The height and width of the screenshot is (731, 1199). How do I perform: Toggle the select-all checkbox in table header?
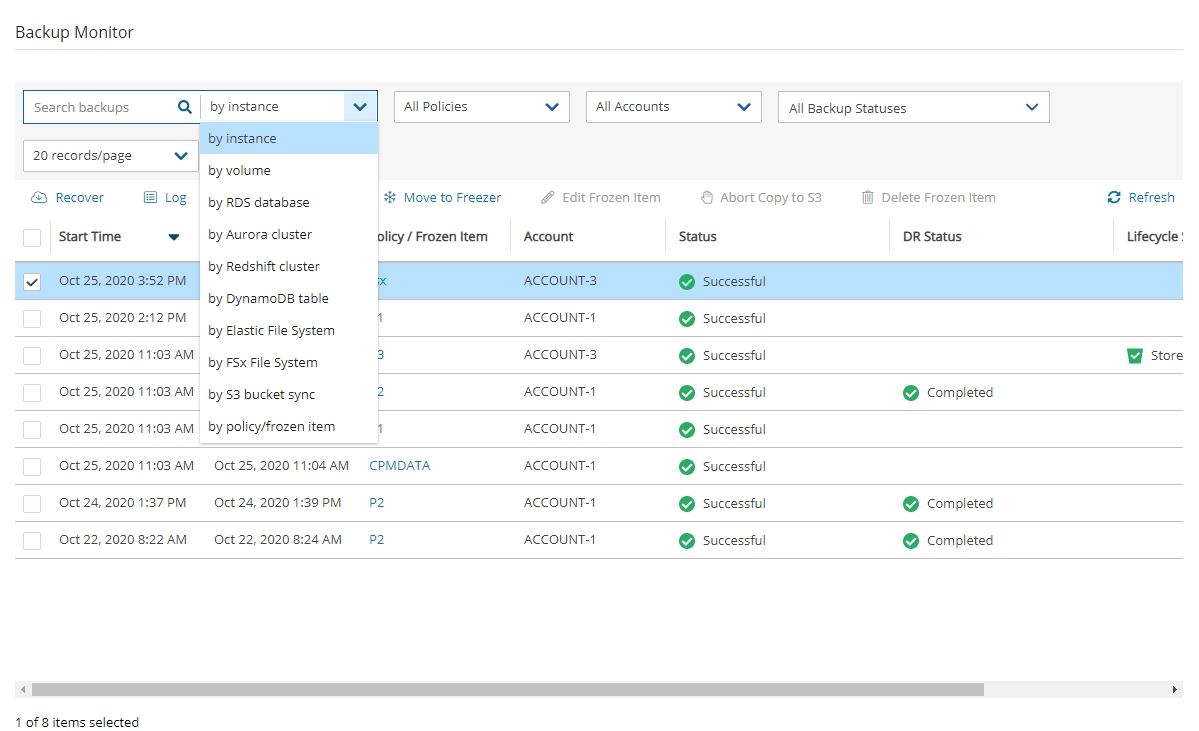tap(32, 237)
